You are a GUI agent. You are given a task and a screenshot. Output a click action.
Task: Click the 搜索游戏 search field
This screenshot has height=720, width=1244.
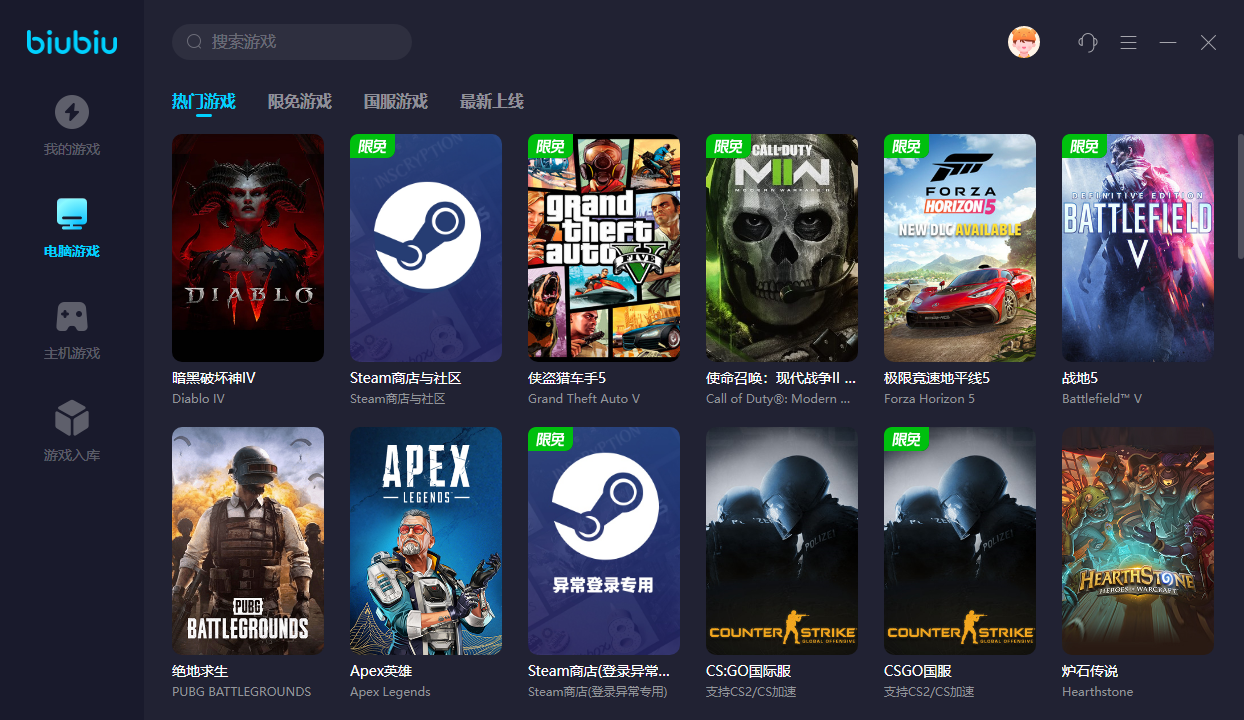[x=300, y=42]
